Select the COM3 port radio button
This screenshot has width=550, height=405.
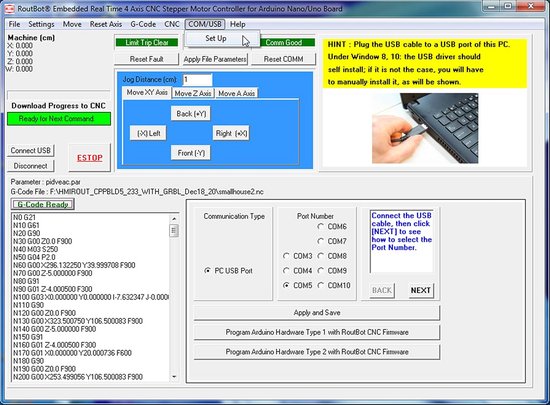[x=286, y=256]
